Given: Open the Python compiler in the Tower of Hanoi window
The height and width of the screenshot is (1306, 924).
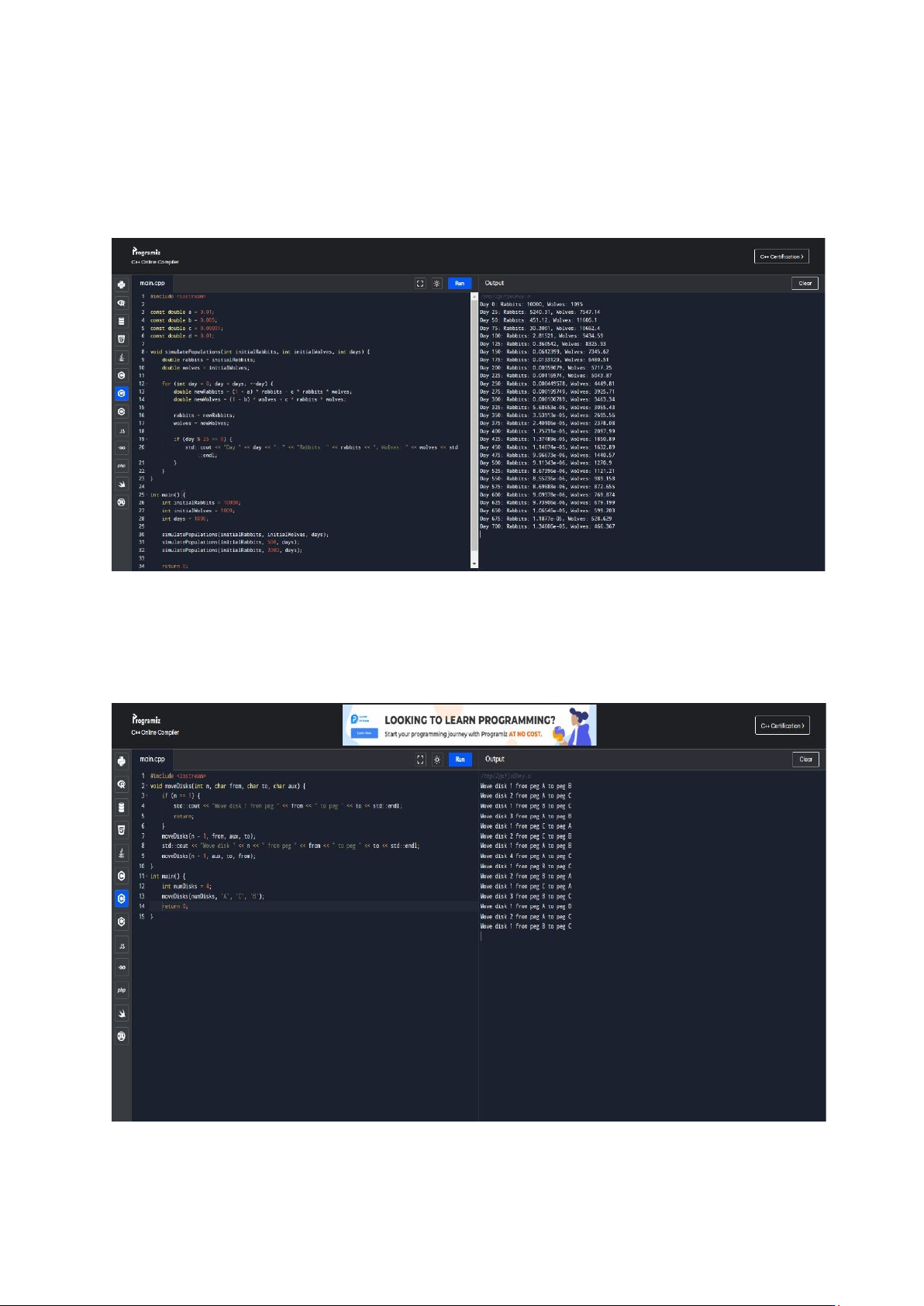Looking at the screenshot, I should click(122, 761).
